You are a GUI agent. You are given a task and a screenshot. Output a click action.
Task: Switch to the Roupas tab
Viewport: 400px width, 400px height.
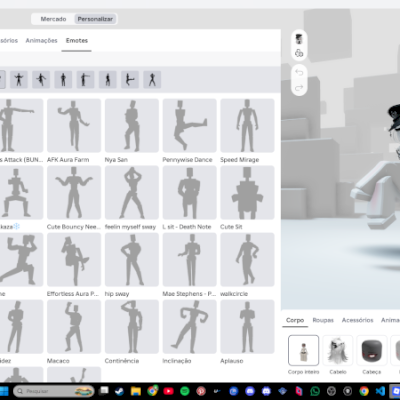point(323,320)
